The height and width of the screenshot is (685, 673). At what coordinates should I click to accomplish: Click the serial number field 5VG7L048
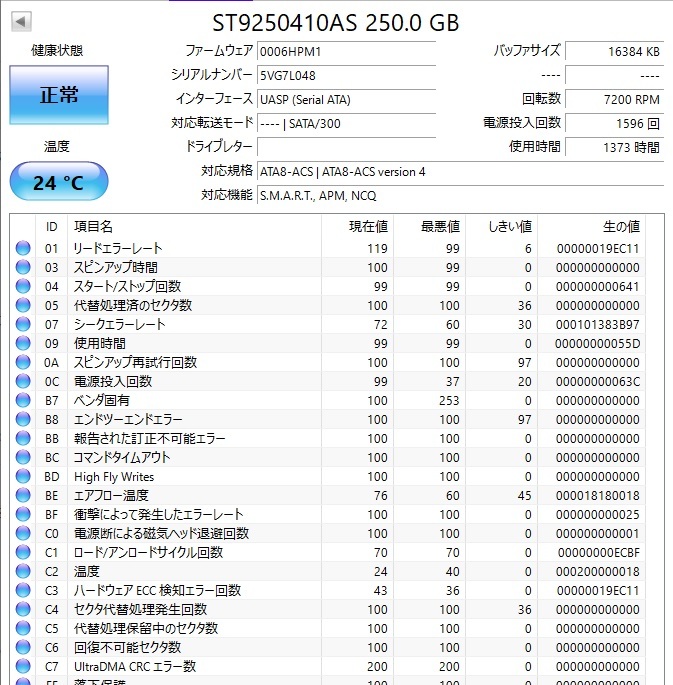[x=347, y=76]
